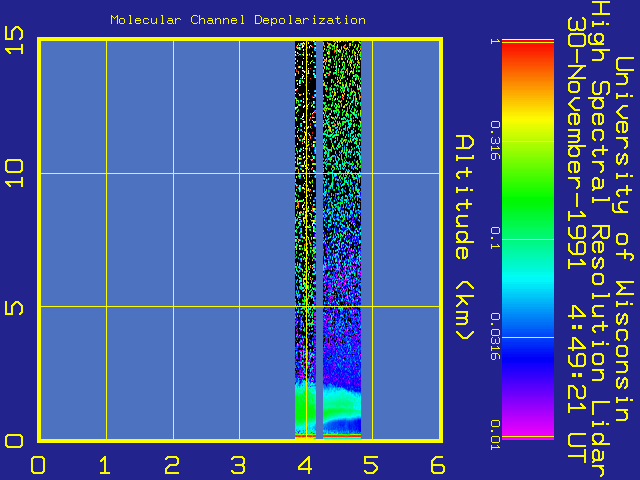Pick the magenta region of the colorbar
The height and width of the screenshot is (480, 640).
528,429
